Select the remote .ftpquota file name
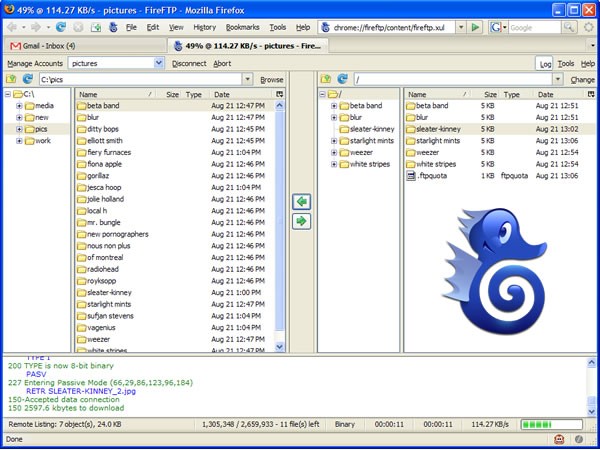This screenshot has width=600, height=450. (432, 176)
